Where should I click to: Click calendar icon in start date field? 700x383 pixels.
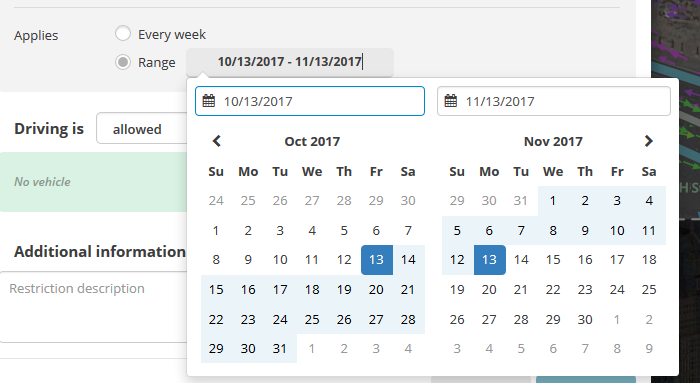point(209,101)
